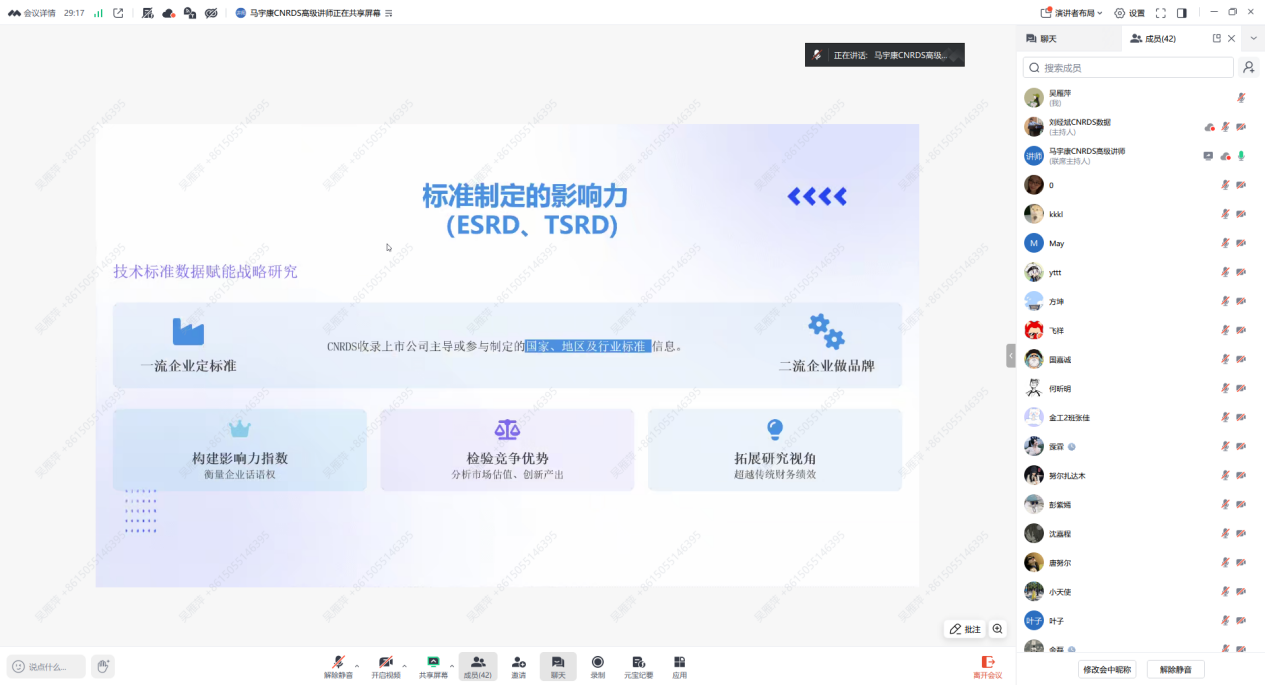Enter full screen mode
The height and width of the screenshot is (685, 1265).
(x=1161, y=13)
